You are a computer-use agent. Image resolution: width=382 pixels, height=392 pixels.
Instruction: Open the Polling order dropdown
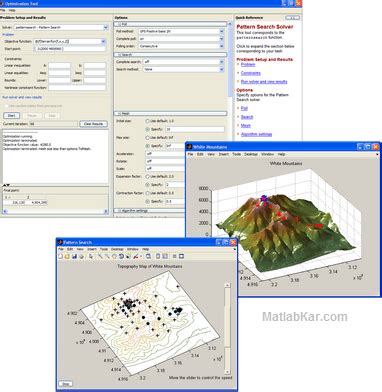click(x=221, y=46)
